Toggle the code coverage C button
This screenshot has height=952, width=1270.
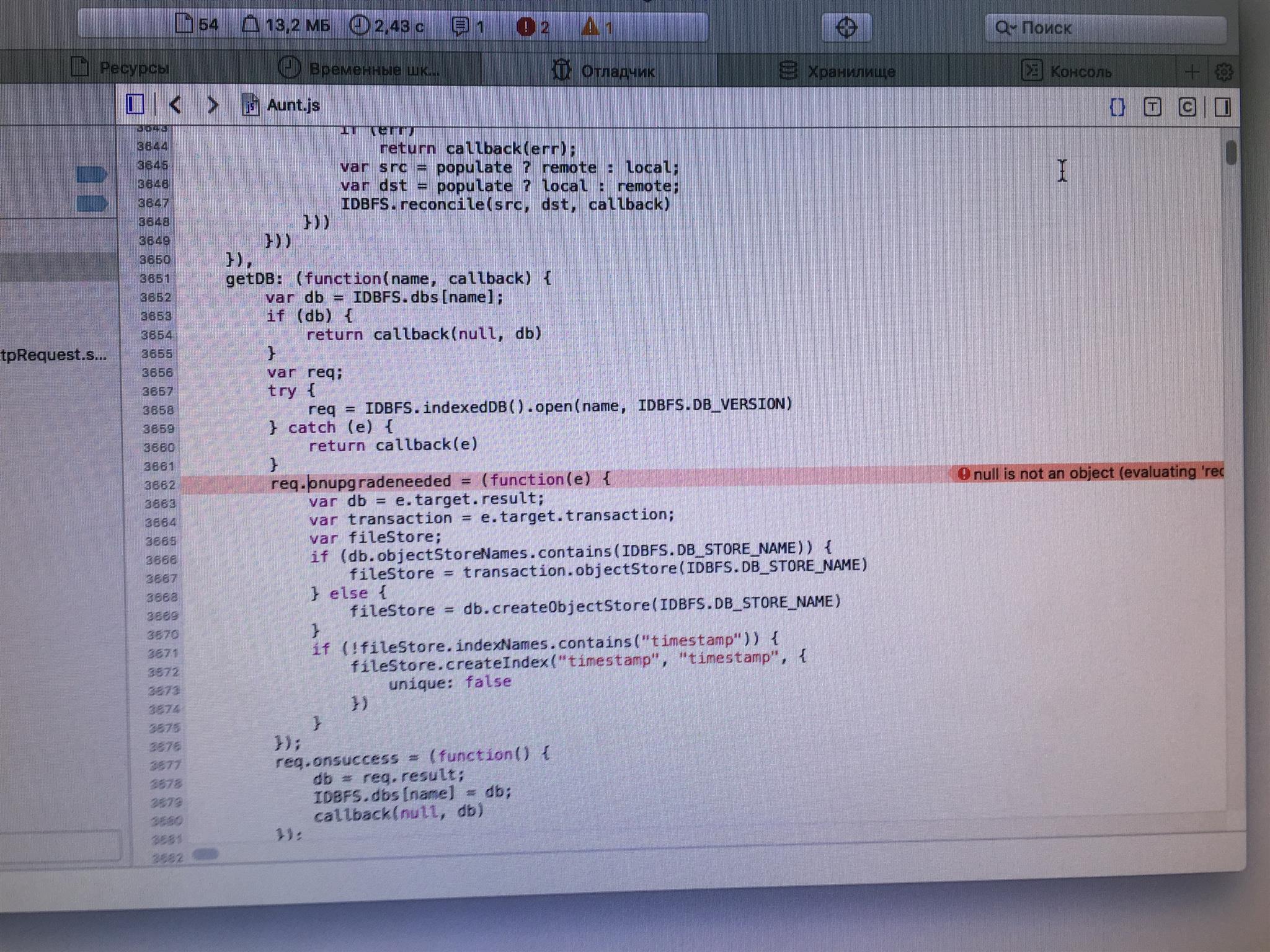[1187, 108]
